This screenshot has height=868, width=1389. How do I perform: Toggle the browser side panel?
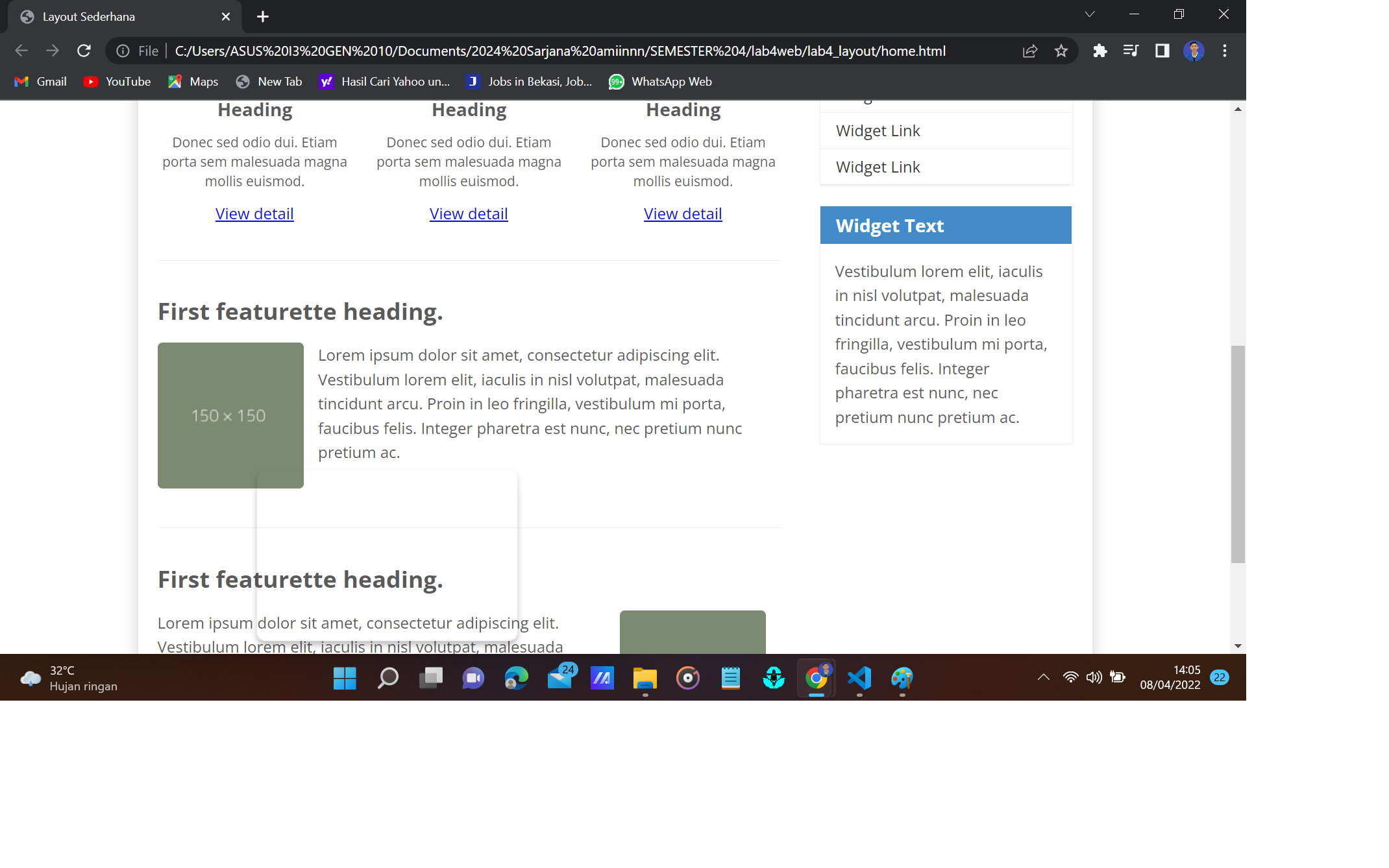1162,51
